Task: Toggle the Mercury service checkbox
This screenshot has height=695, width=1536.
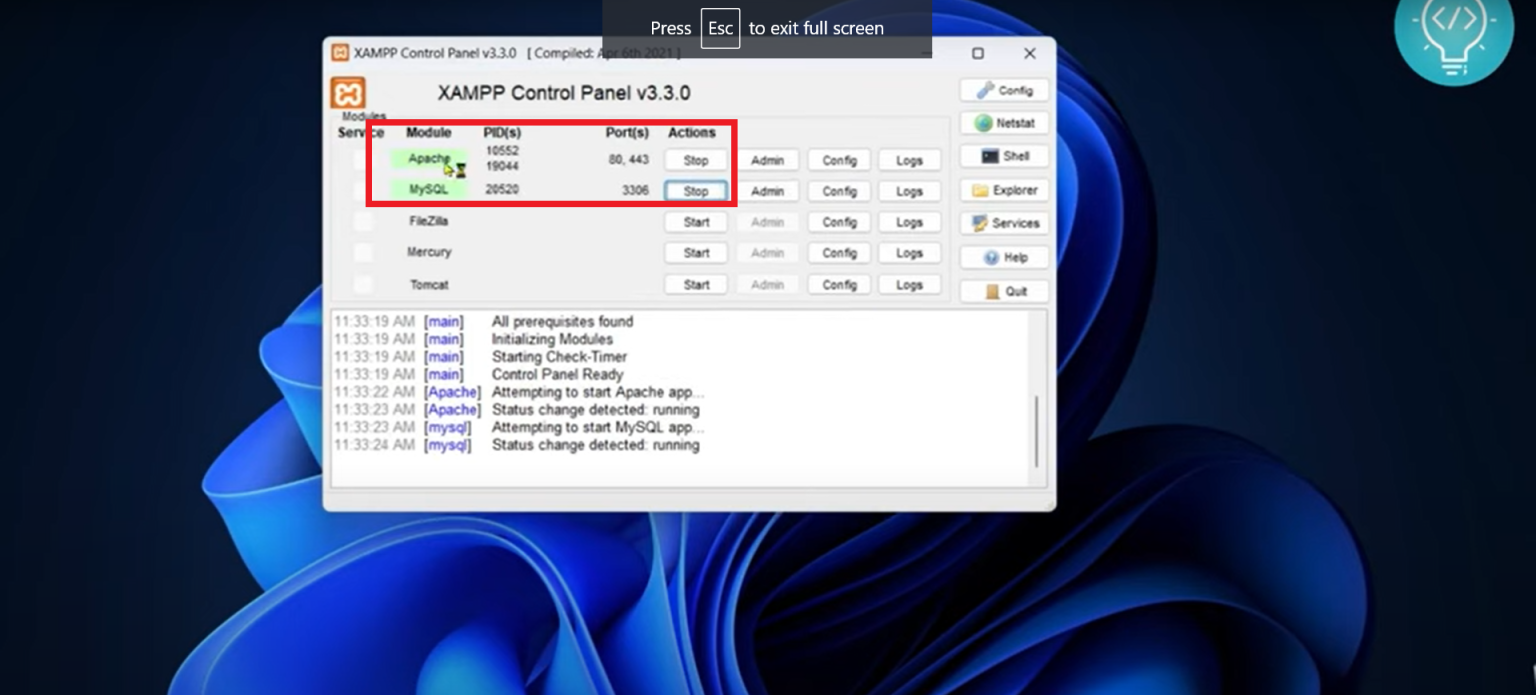Action: 363,253
